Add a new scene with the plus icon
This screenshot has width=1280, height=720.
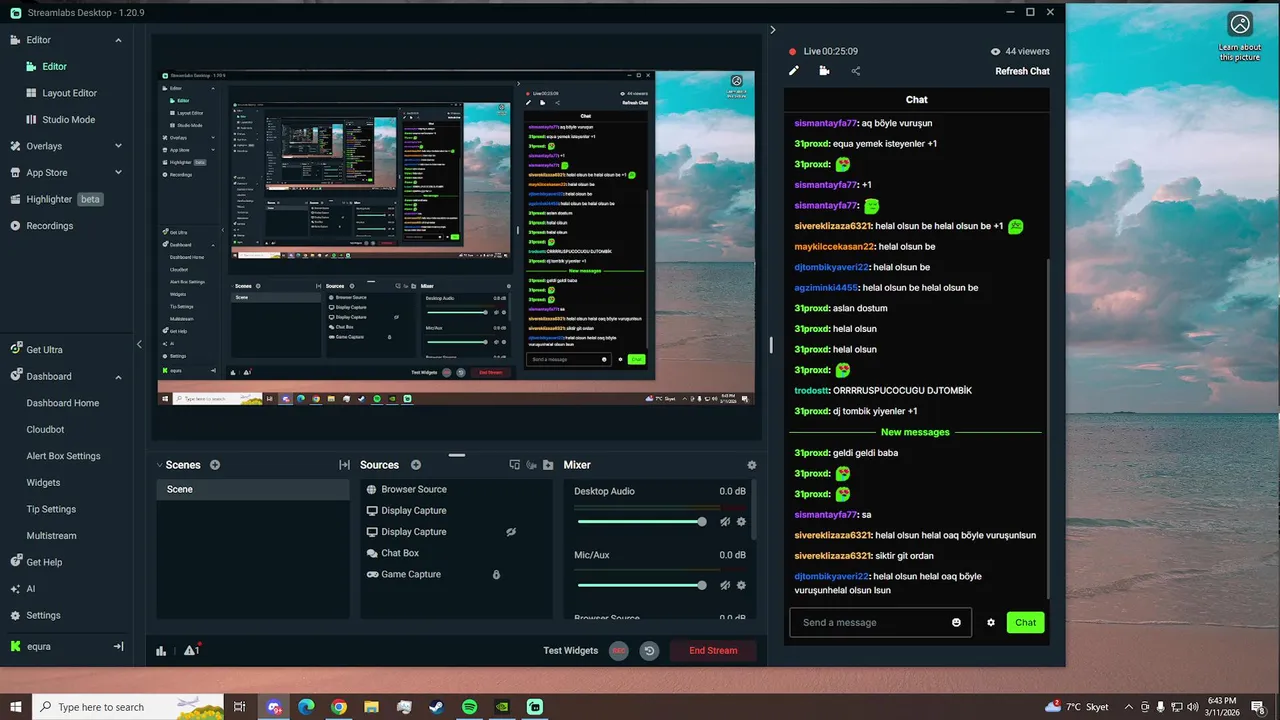tap(215, 465)
